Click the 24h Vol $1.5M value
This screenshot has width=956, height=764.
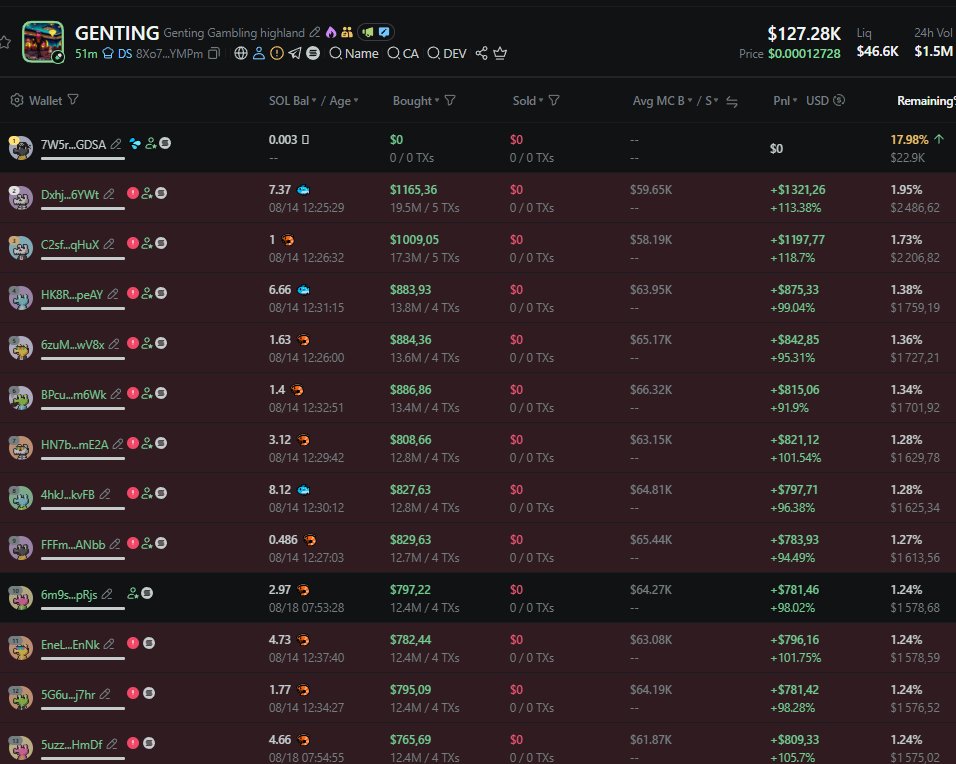[x=933, y=51]
